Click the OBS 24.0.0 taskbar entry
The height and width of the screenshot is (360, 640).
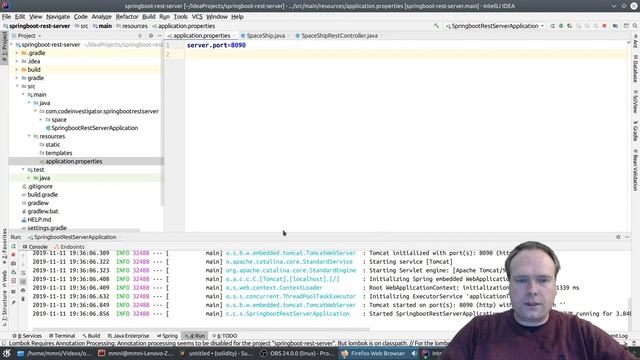[298, 353]
